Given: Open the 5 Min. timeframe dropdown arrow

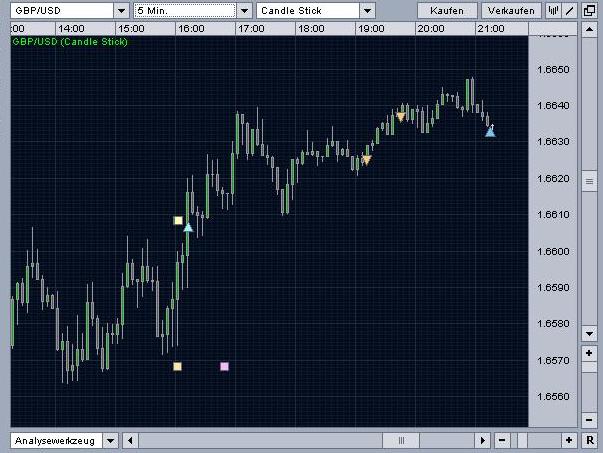Looking at the screenshot, I should point(244,11).
